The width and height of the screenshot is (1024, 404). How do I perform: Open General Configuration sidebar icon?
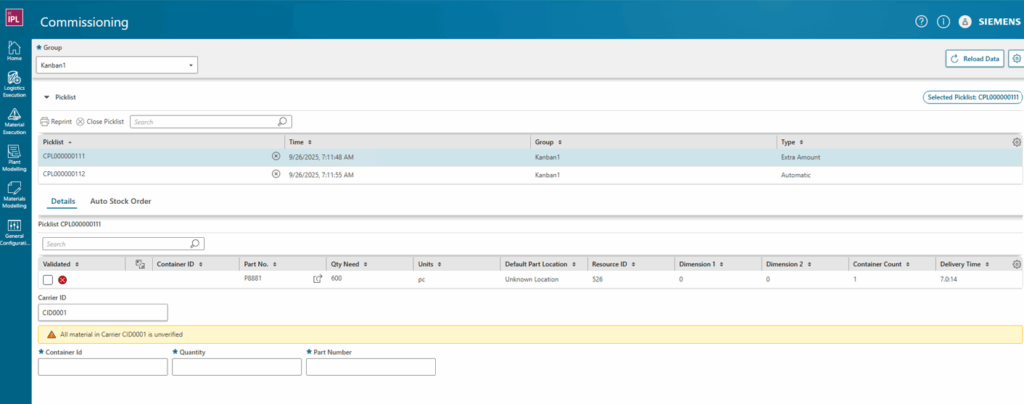(15, 230)
